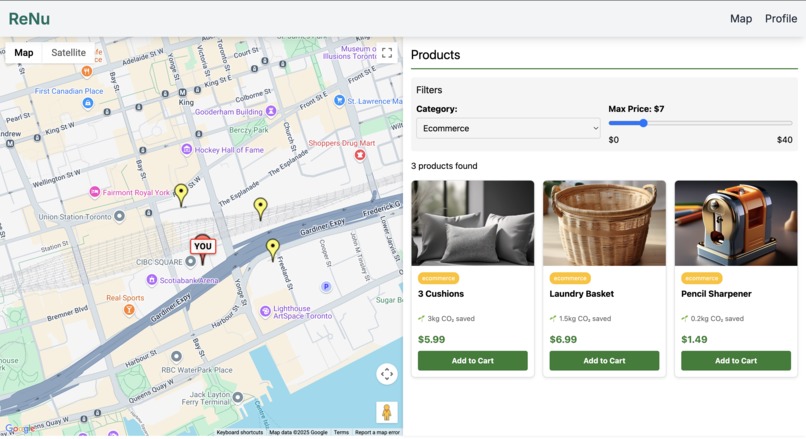This screenshot has height=439, width=806.
Task: Click Lighthouse ArtSpace Toronto icon
Action: click(265, 311)
